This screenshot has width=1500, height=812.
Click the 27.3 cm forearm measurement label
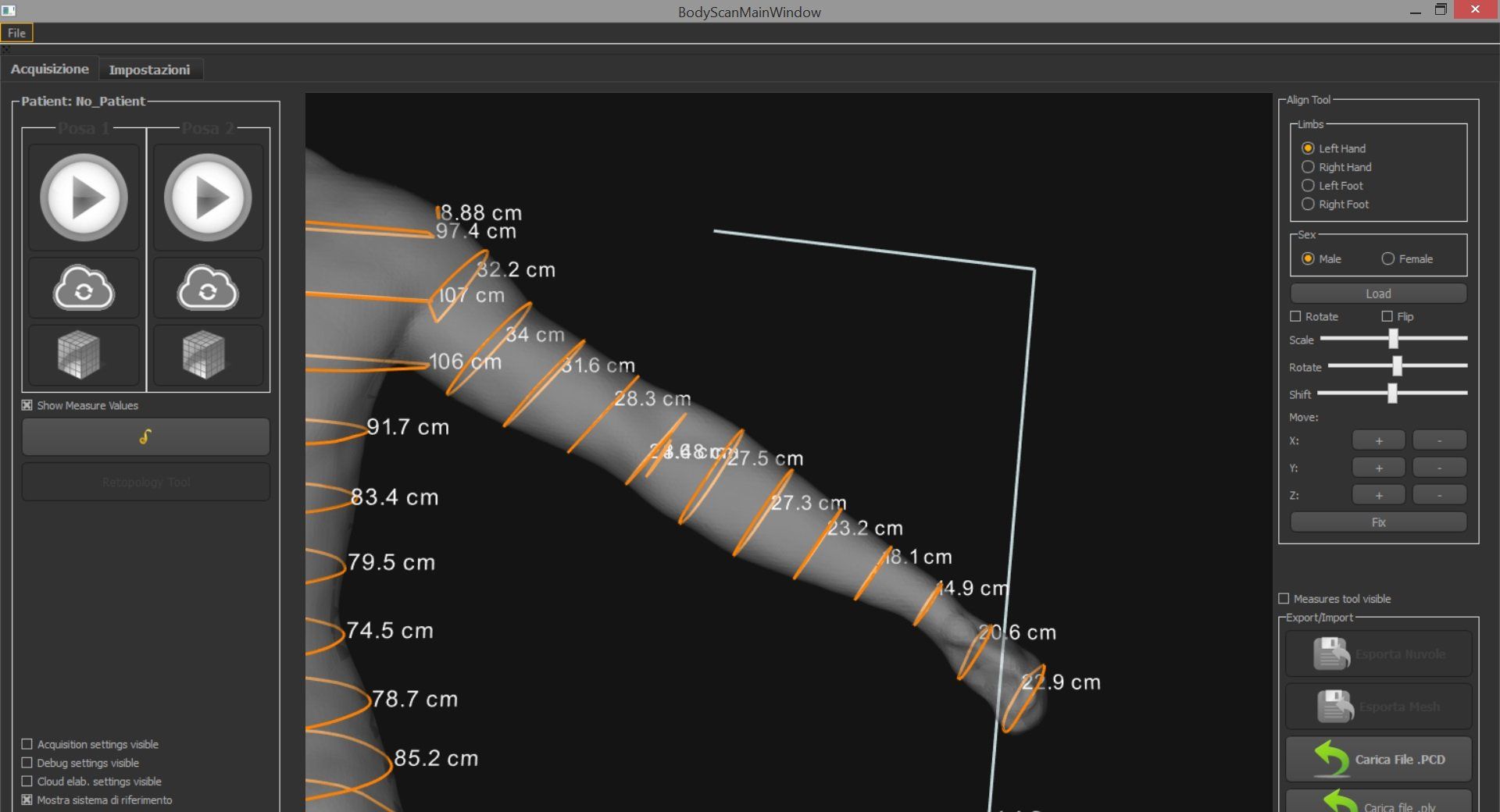809,503
